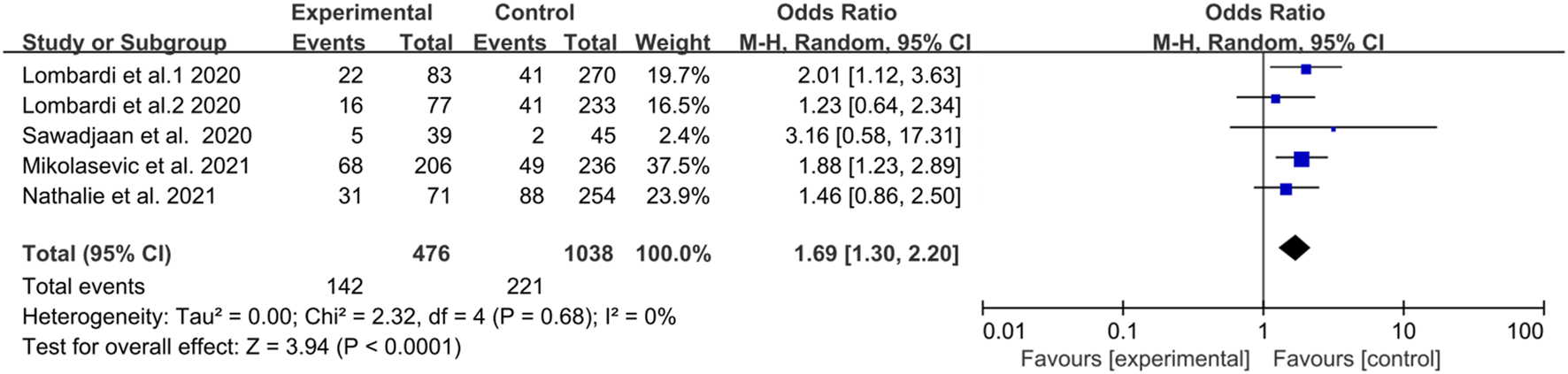The height and width of the screenshot is (374, 1568).
Task: Click the Favours [experimental] axis label
Action: (1134, 359)
